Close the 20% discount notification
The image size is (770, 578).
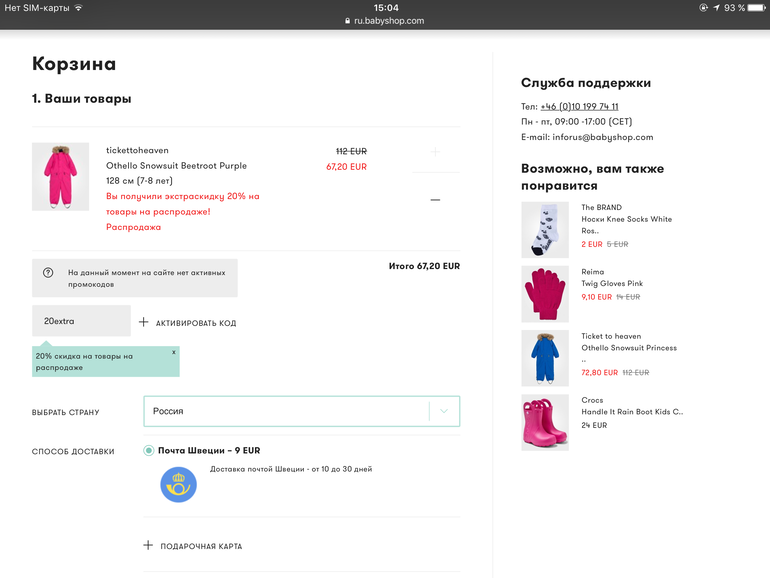(x=173, y=352)
